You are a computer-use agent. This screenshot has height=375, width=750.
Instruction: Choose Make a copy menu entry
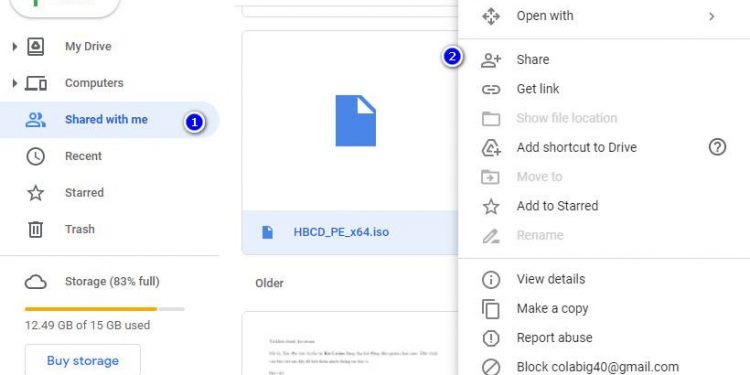coord(552,309)
